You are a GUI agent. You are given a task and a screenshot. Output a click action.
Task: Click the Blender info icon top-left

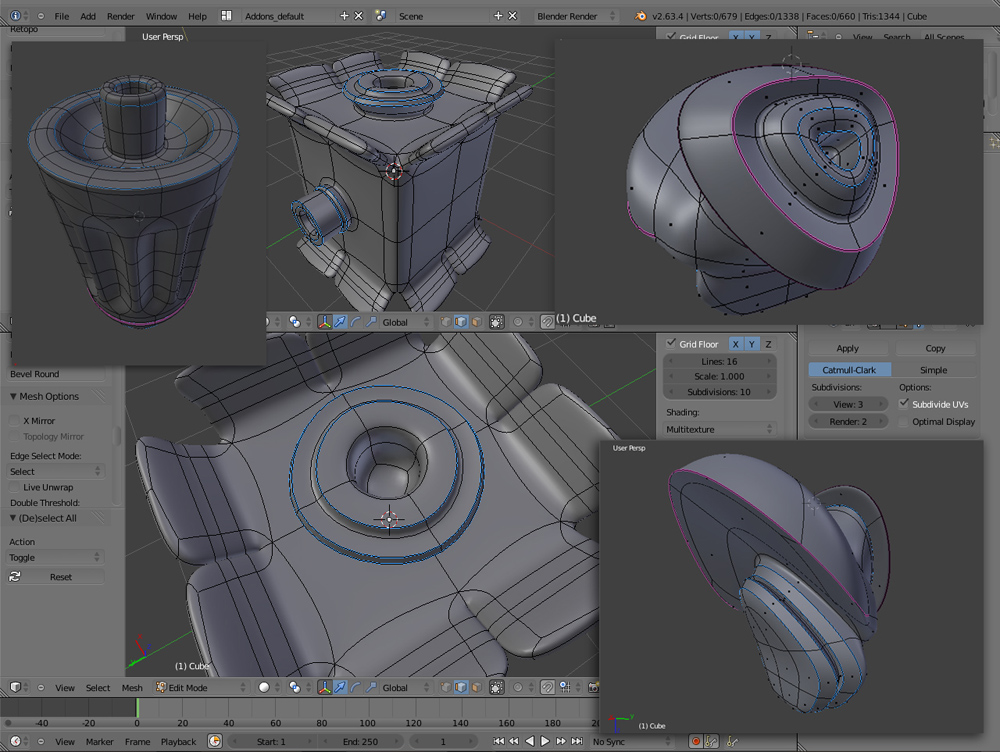pos(17,16)
